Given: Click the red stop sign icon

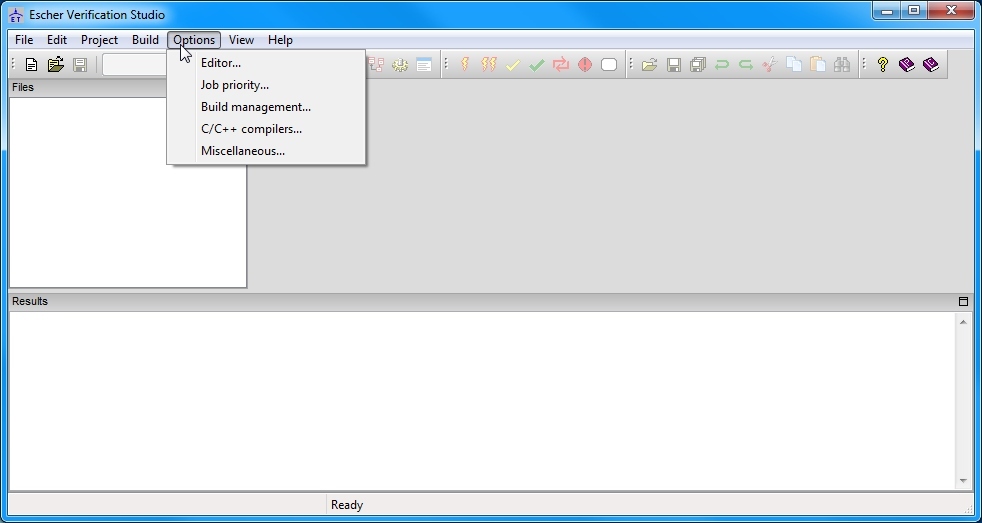Looking at the screenshot, I should click(x=585, y=65).
